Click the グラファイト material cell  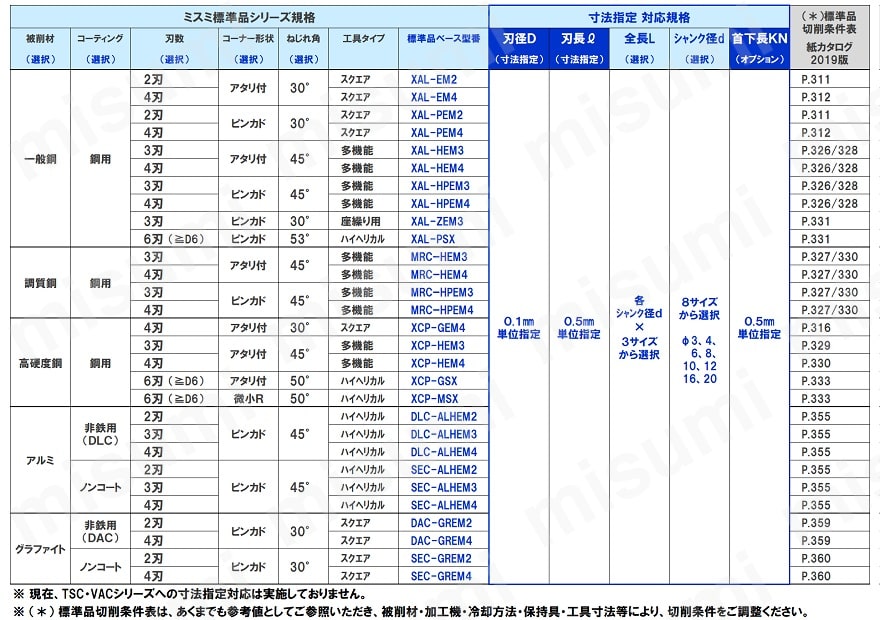(x=40, y=549)
